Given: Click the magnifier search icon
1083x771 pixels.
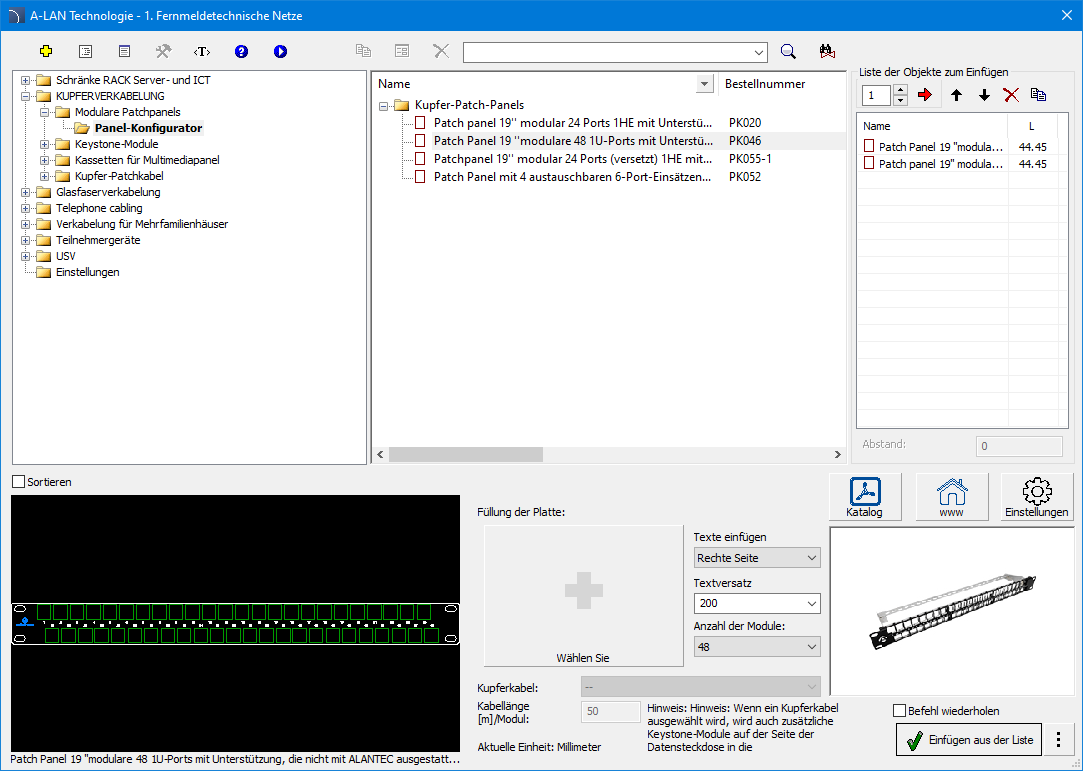Looking at the screenshot, I should 788,52.
